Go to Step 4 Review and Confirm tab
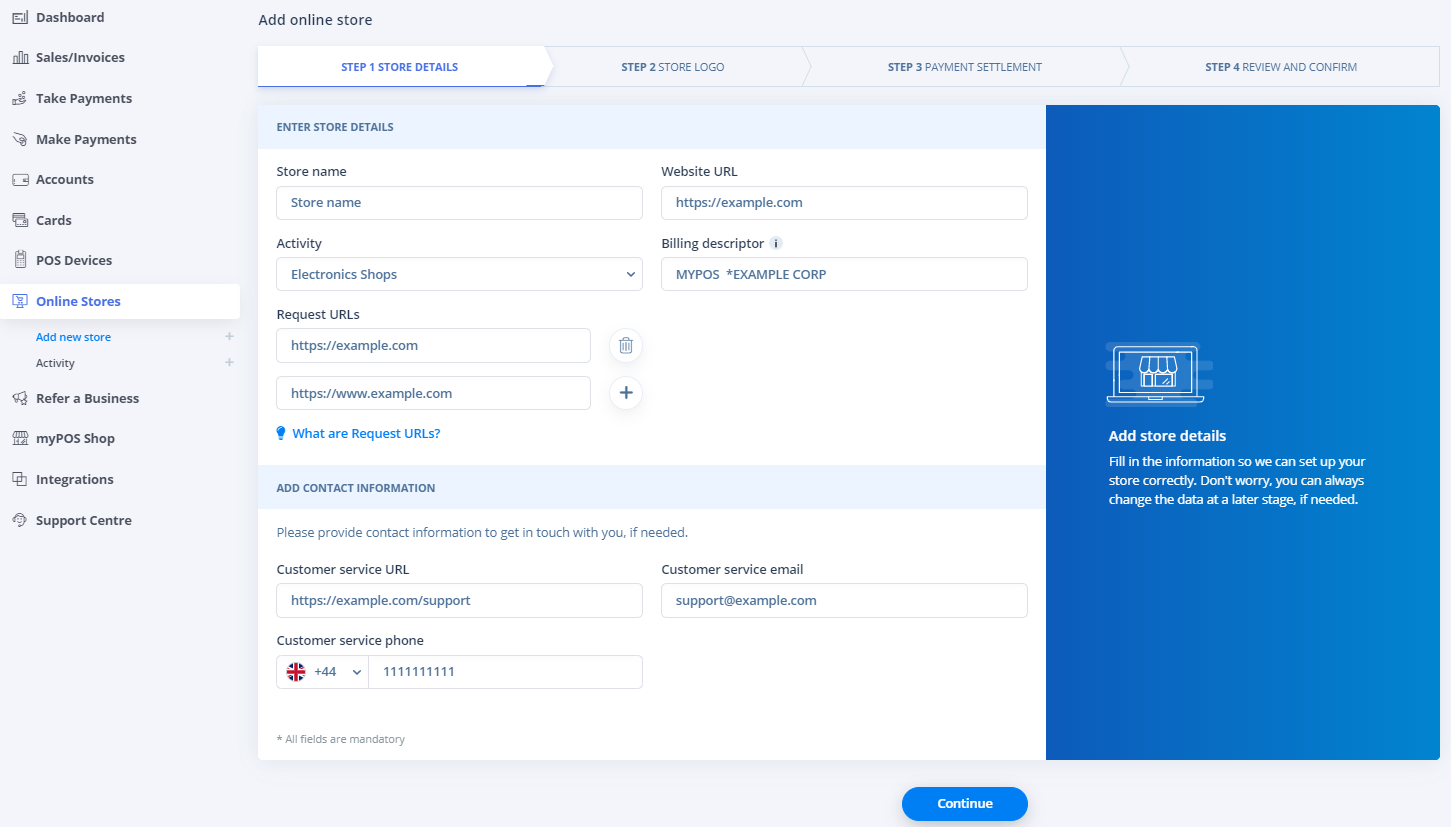 1281,67
